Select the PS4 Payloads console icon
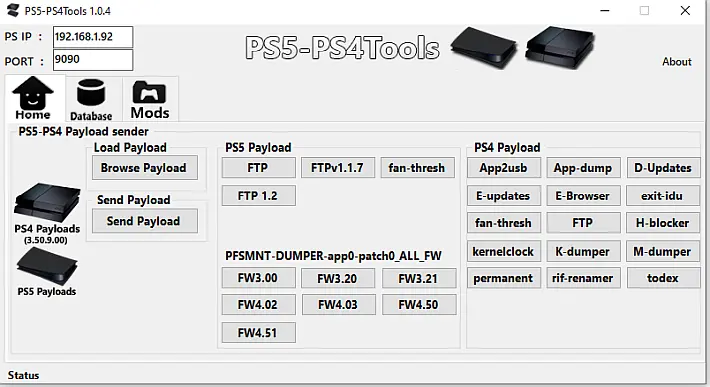The height and width of the screenshot is (387, 710). click(47, 202)
